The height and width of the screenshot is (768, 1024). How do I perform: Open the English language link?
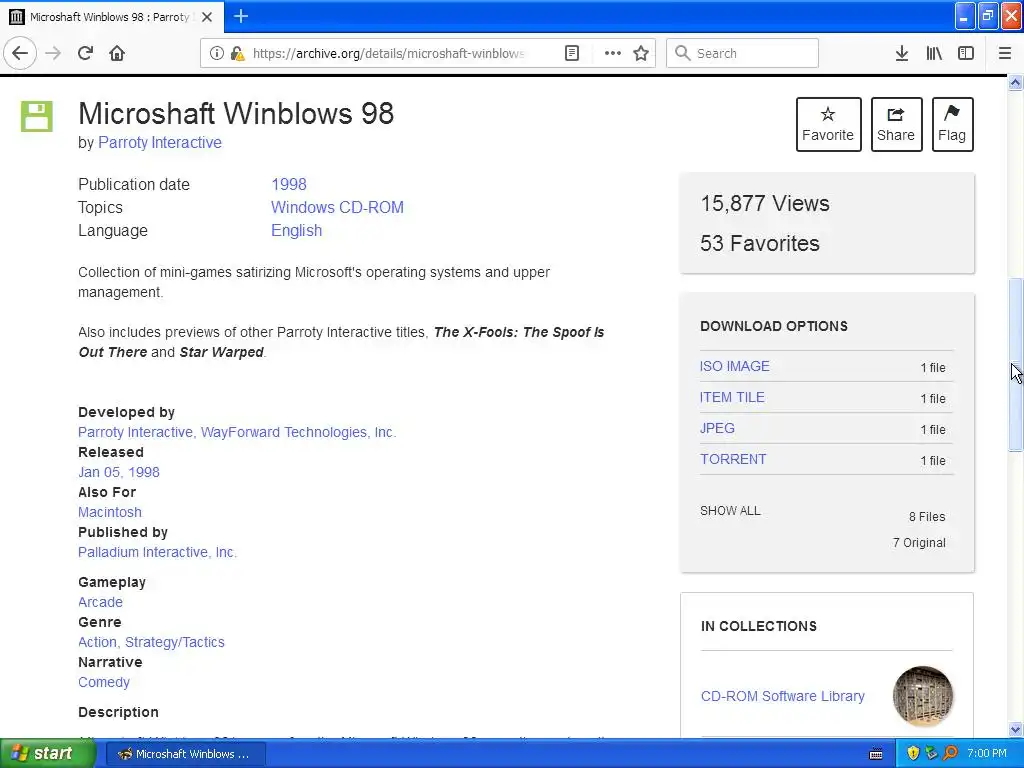[x=296, y=231]
